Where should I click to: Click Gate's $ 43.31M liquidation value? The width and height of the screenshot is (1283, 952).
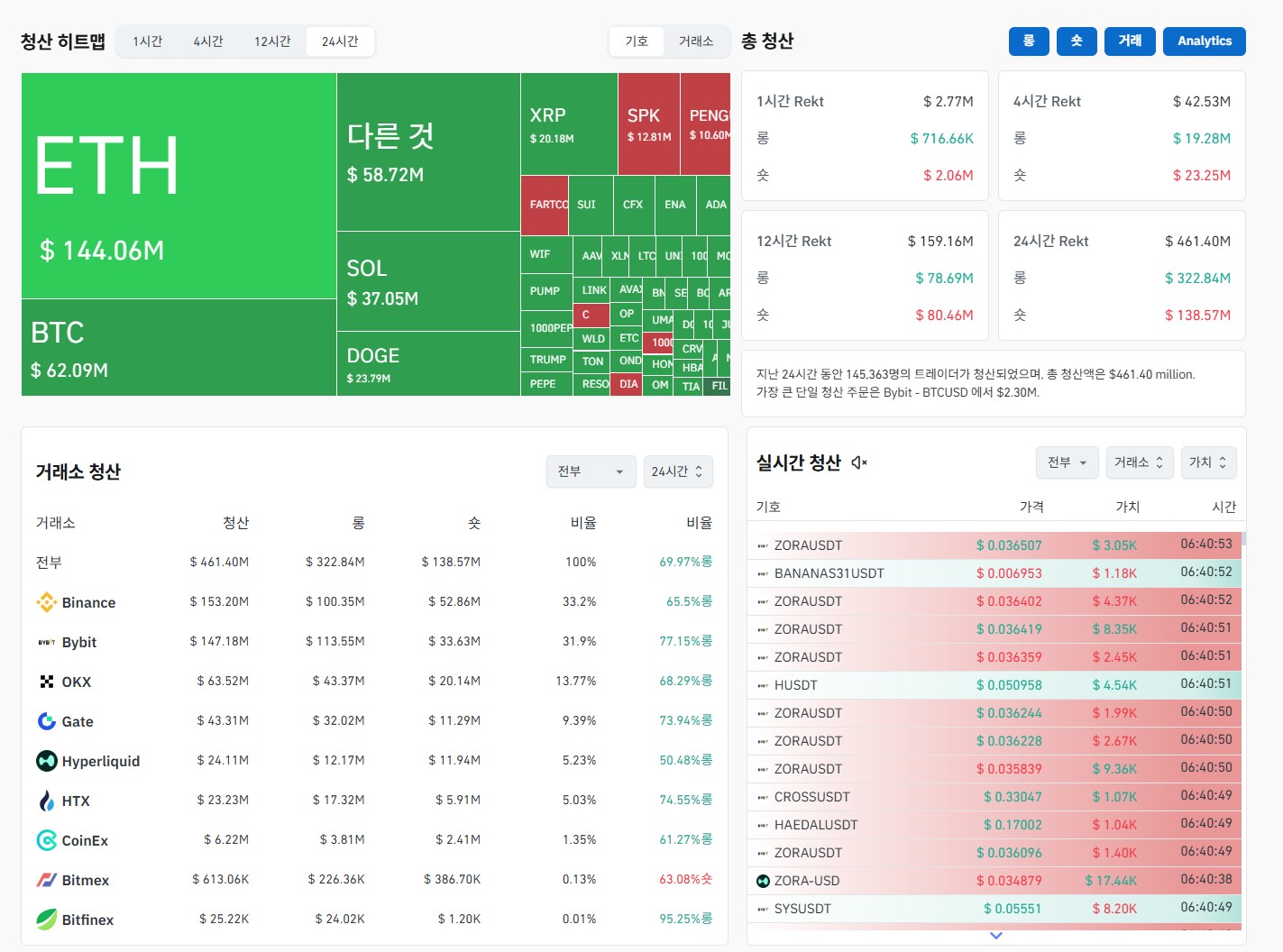[223, 720]
